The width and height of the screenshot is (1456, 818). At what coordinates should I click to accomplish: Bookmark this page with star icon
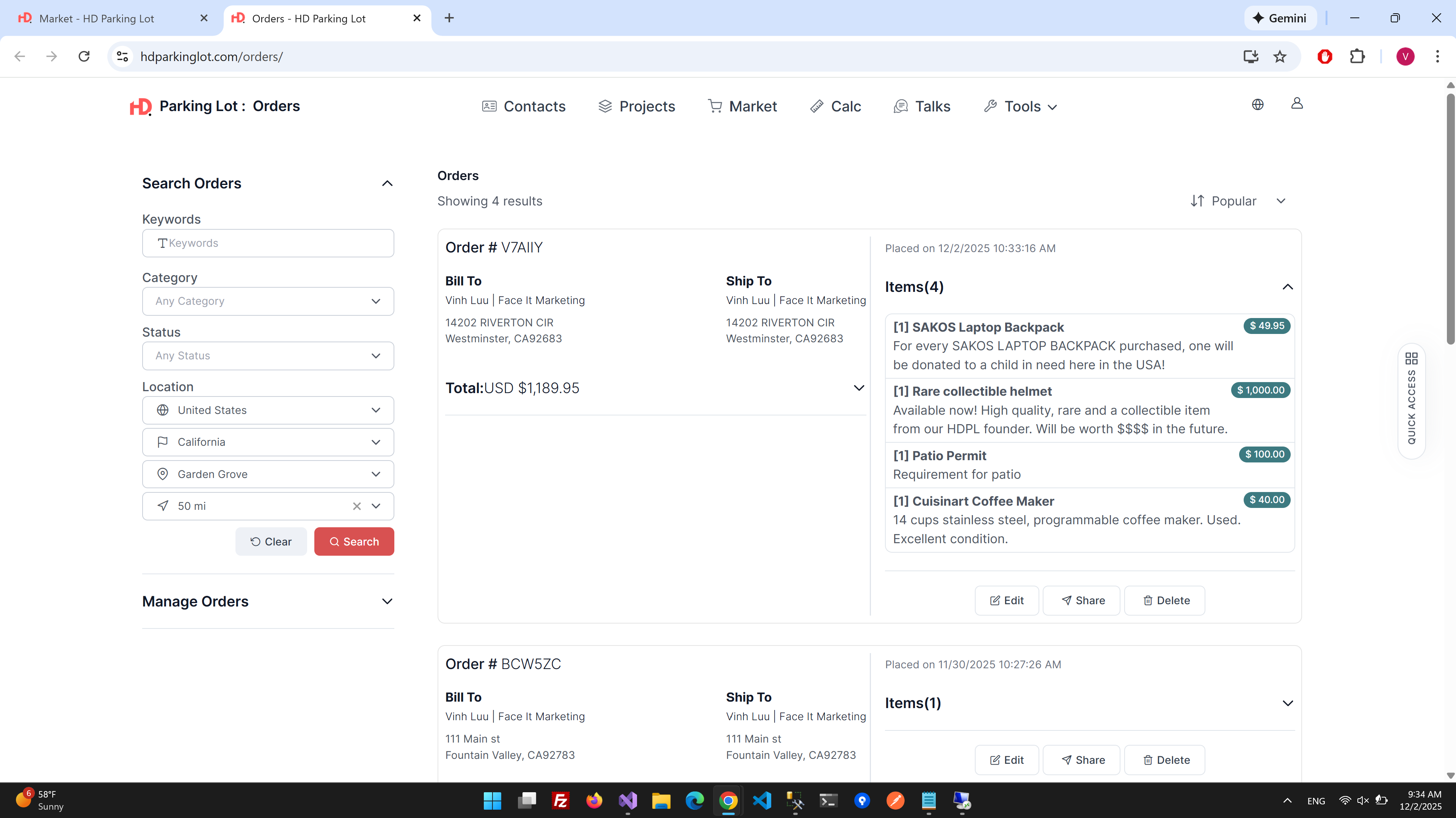click(1280, 56)
